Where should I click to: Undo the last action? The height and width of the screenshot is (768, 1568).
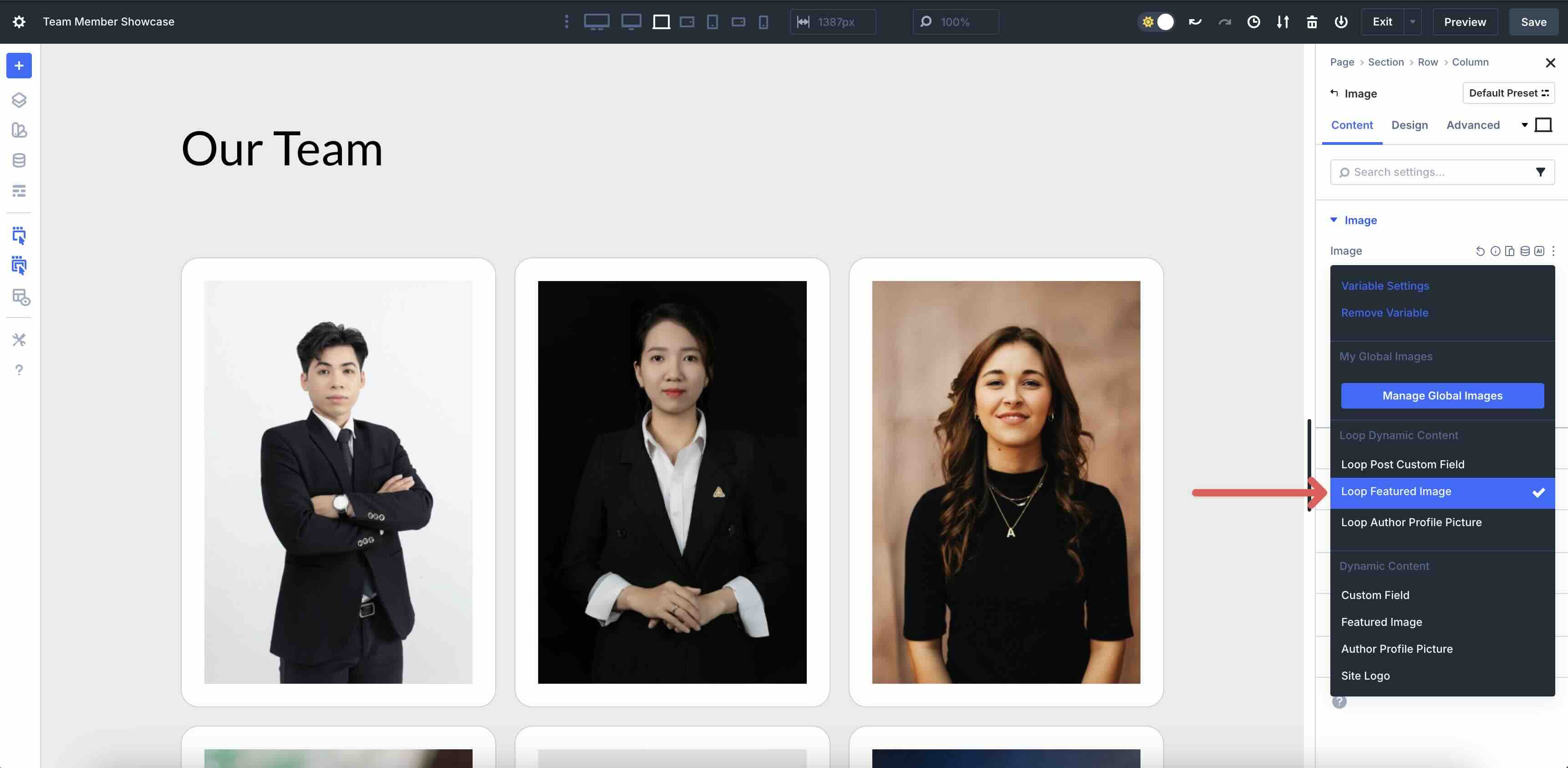click(x=1195, y=22)
